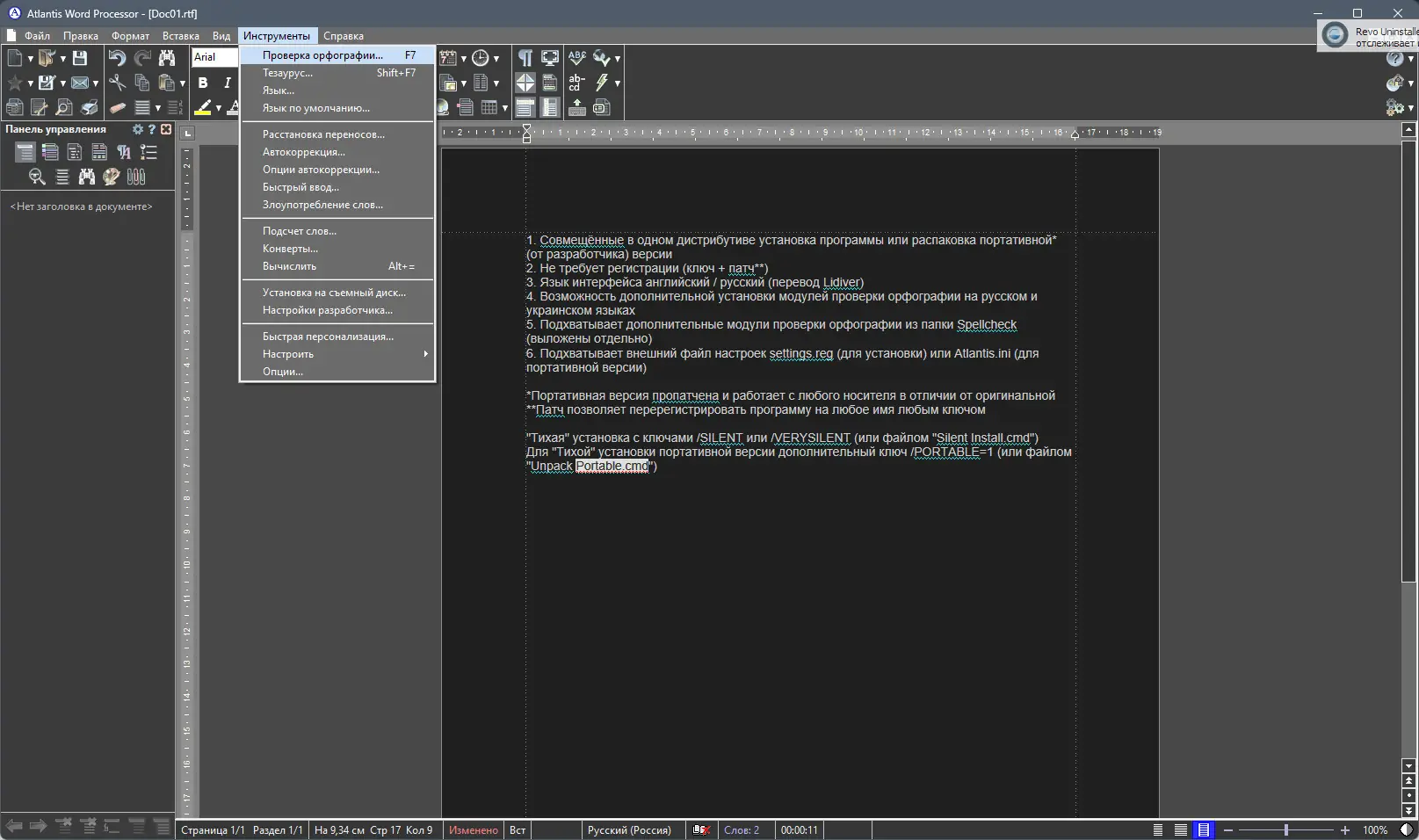The width and height of the screenshot is (1419, 840).
Task: Select Подсчет слов menu item
Action: coord(300,231)
